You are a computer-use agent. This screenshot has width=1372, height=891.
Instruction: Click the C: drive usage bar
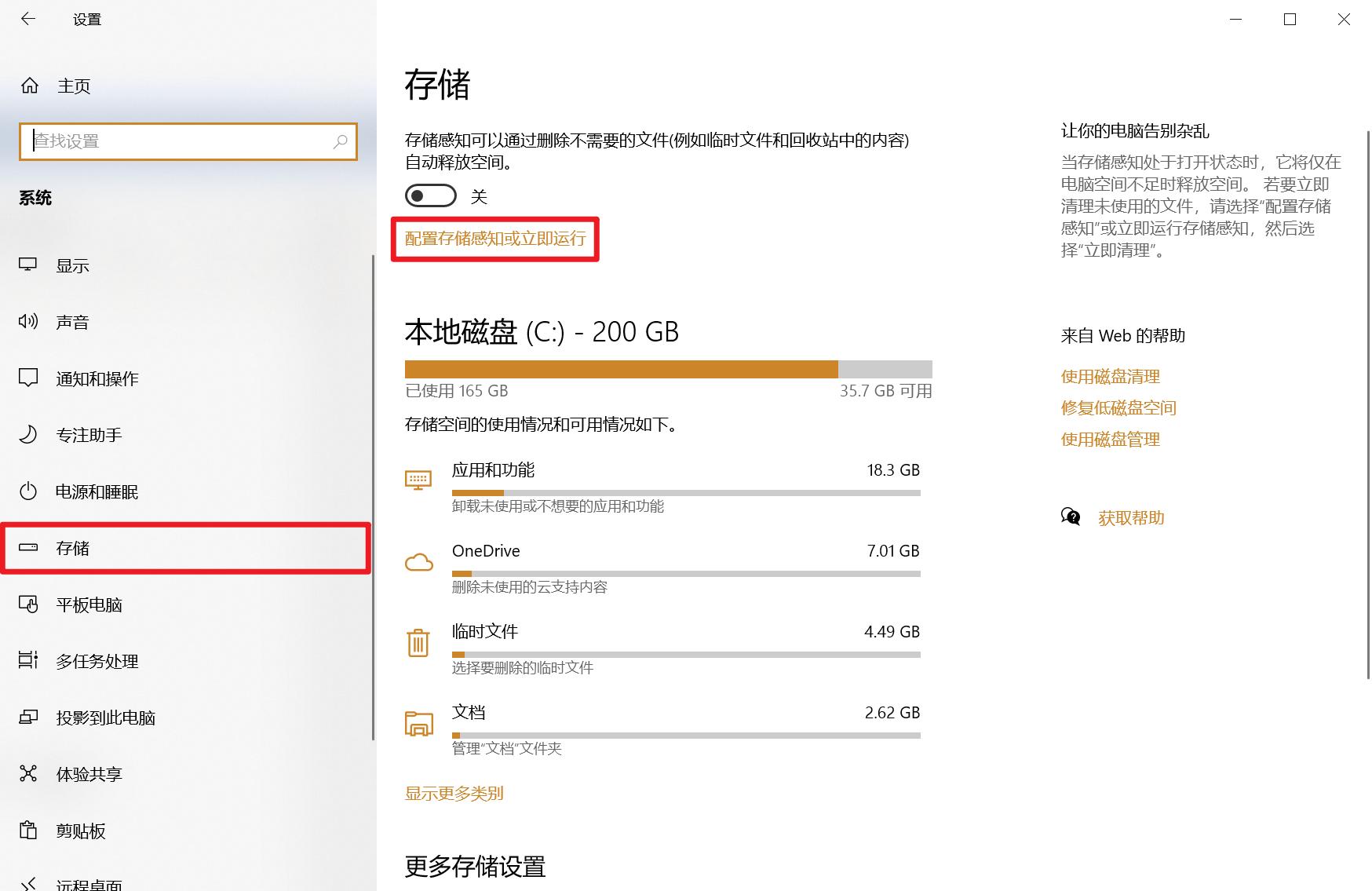pyautogui.click(x=668, y=368)
